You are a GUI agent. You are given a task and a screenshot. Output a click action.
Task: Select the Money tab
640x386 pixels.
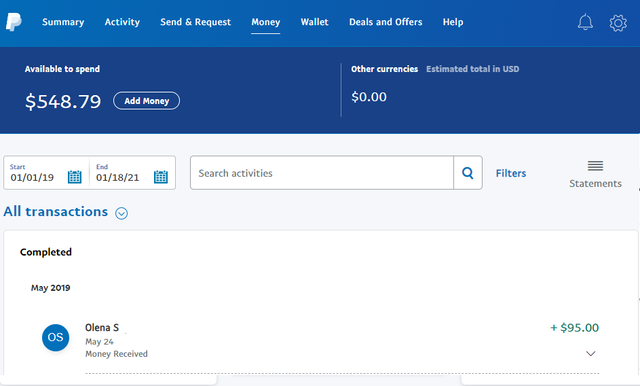(x=266, y=22)
